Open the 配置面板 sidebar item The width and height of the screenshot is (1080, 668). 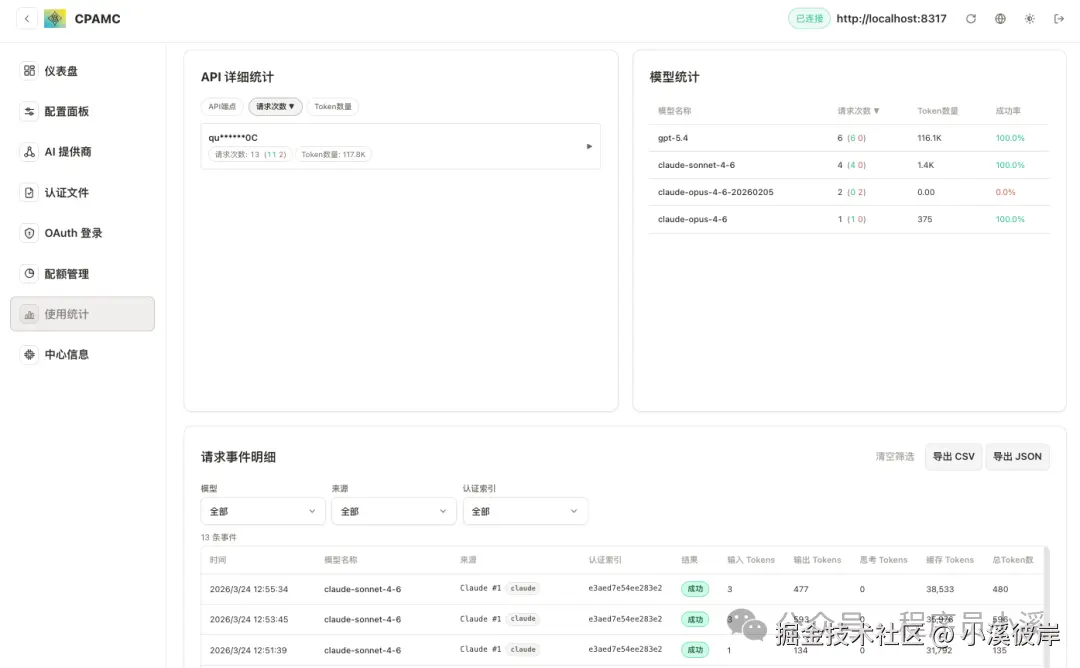point(83,112)
